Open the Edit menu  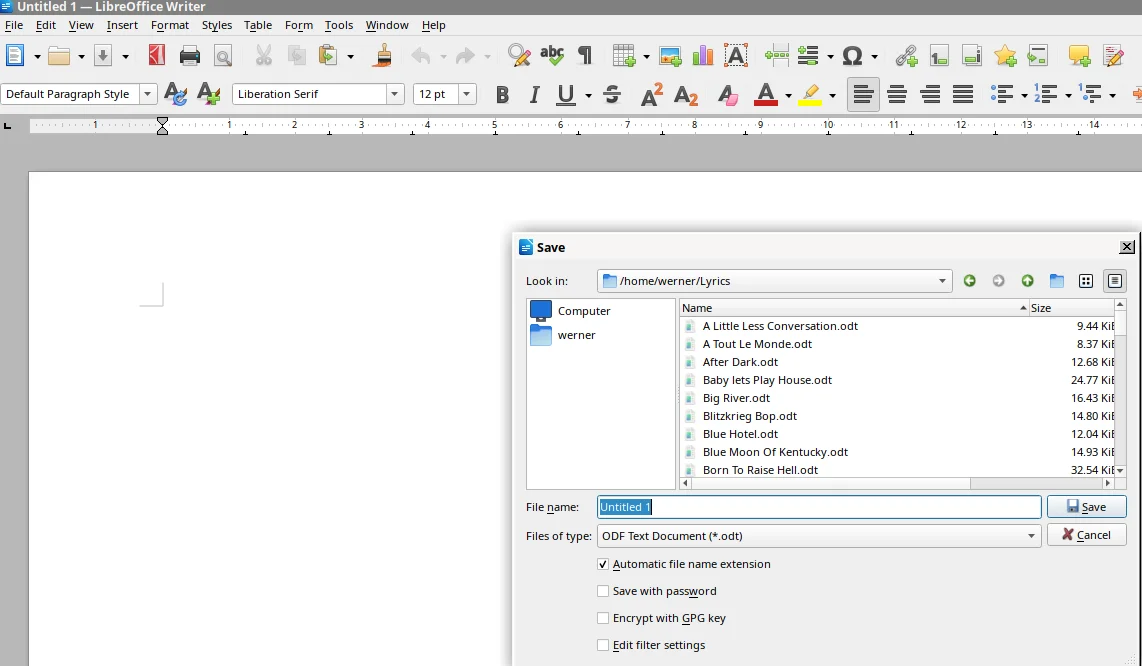pyautogui.click(x=46, y=25)
